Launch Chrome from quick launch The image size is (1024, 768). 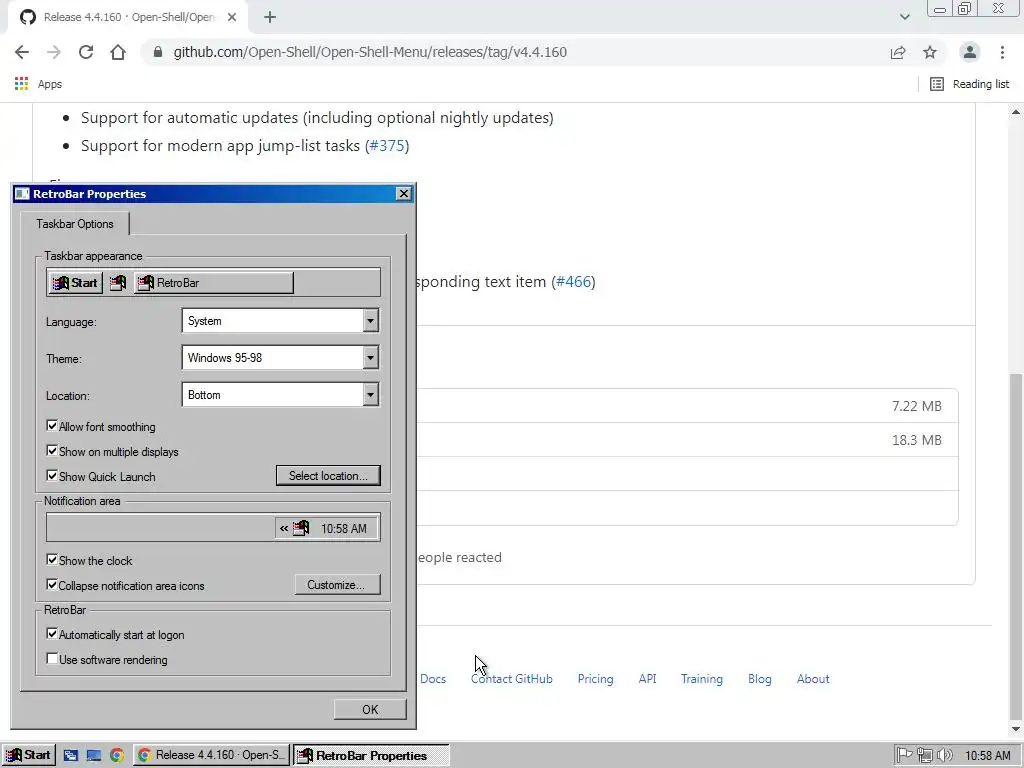click(117, 756)
